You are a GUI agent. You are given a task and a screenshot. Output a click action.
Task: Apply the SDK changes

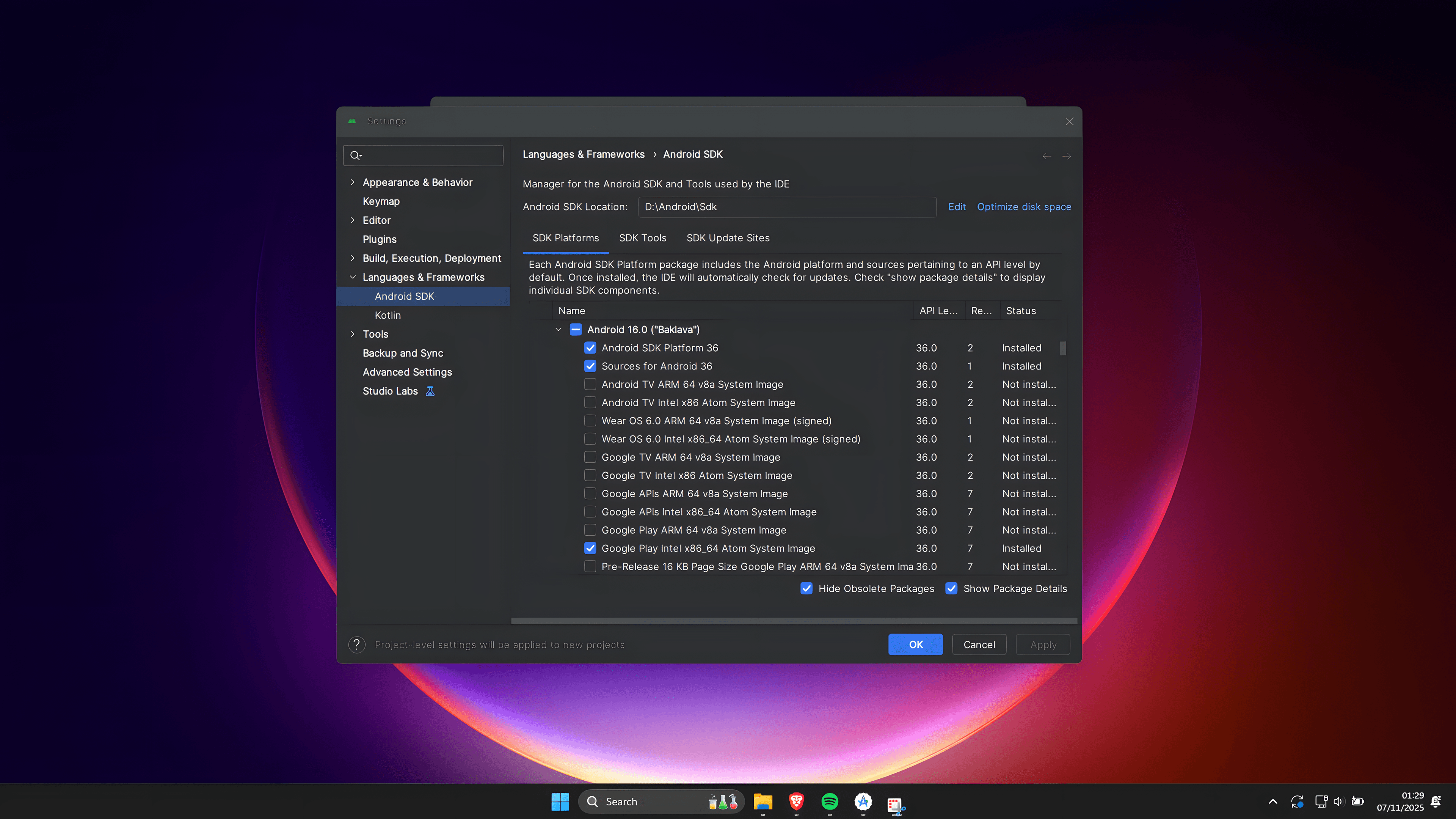click(x=1042, y=644)
